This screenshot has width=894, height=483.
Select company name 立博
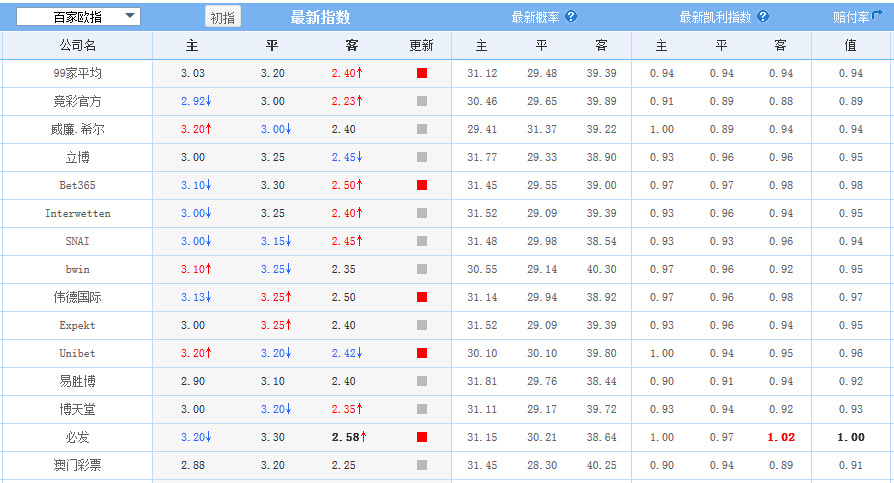(78, 157)
